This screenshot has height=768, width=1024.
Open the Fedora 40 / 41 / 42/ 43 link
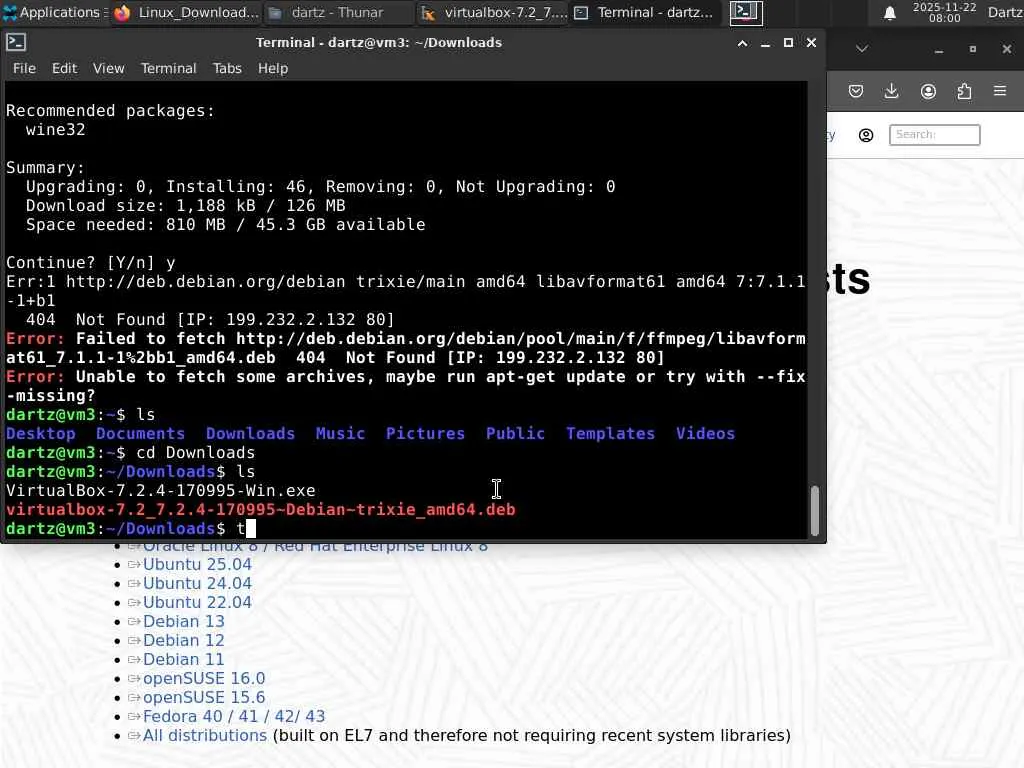pos(234,716)
